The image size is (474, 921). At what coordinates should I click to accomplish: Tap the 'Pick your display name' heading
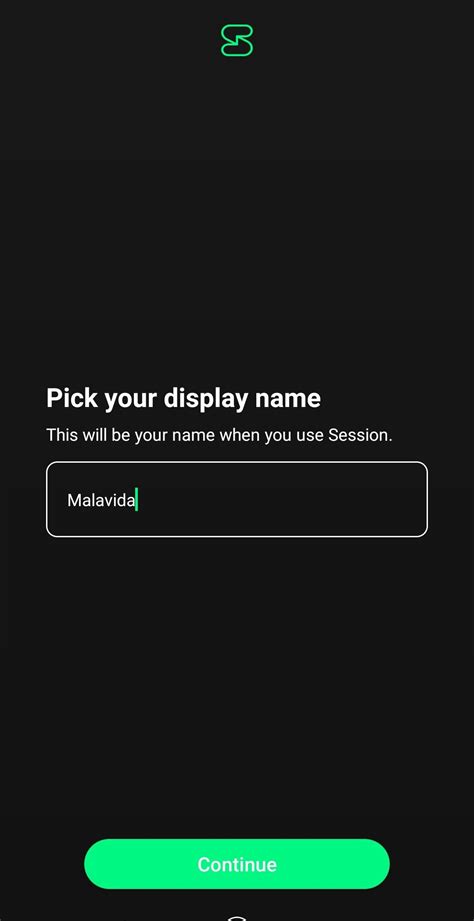click(x=183, y=399)
